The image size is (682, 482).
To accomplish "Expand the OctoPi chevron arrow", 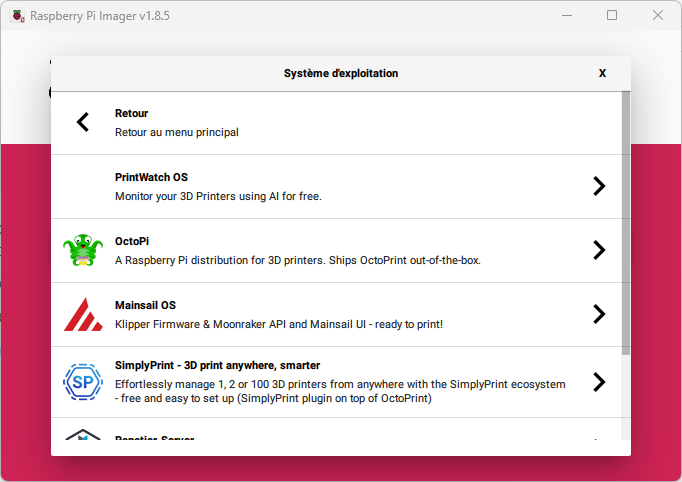I will 599,250.
